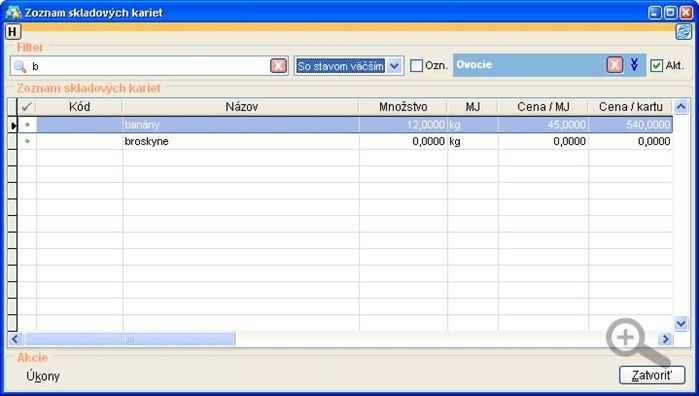Close window with Zatvoriť button
The height and width of the screenshot is (396, 699).
[652, 375]
